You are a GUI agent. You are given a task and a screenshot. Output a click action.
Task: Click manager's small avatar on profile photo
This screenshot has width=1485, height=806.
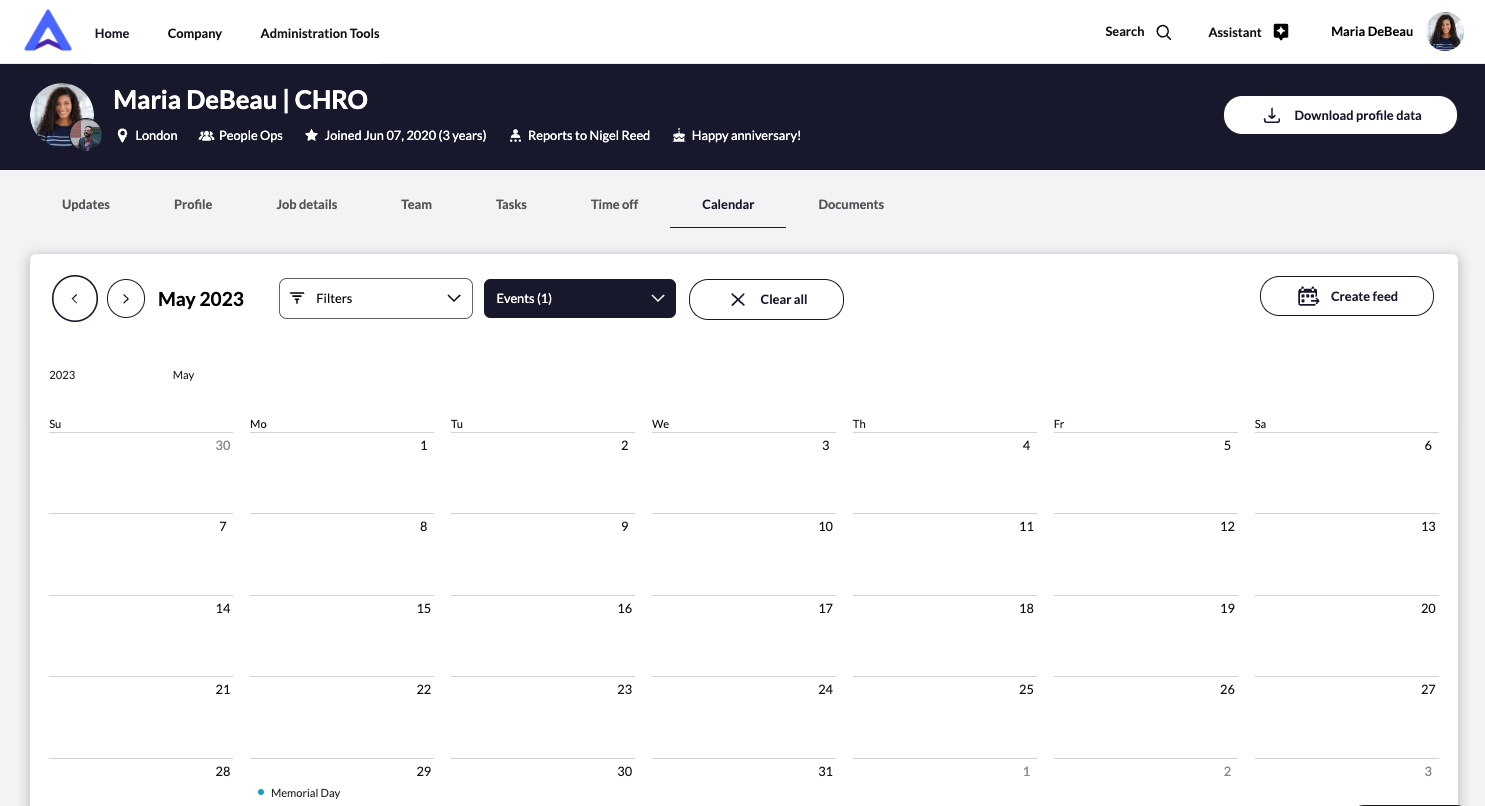coord(87,136)
